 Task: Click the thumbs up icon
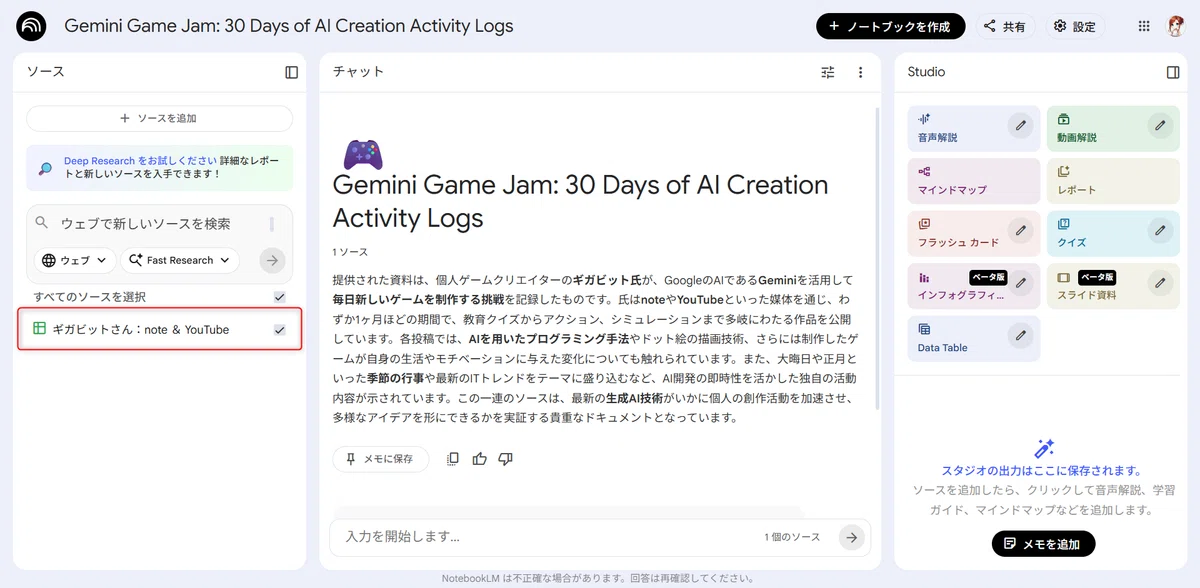[479, 459]
